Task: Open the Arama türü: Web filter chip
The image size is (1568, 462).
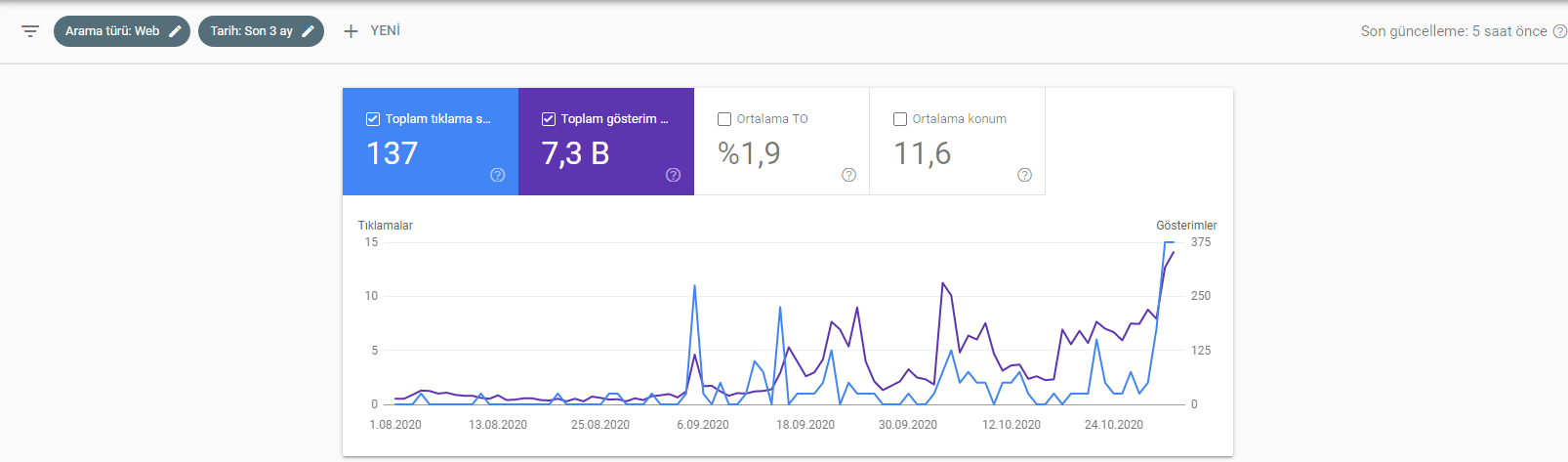Action: (x=111, y=31)
